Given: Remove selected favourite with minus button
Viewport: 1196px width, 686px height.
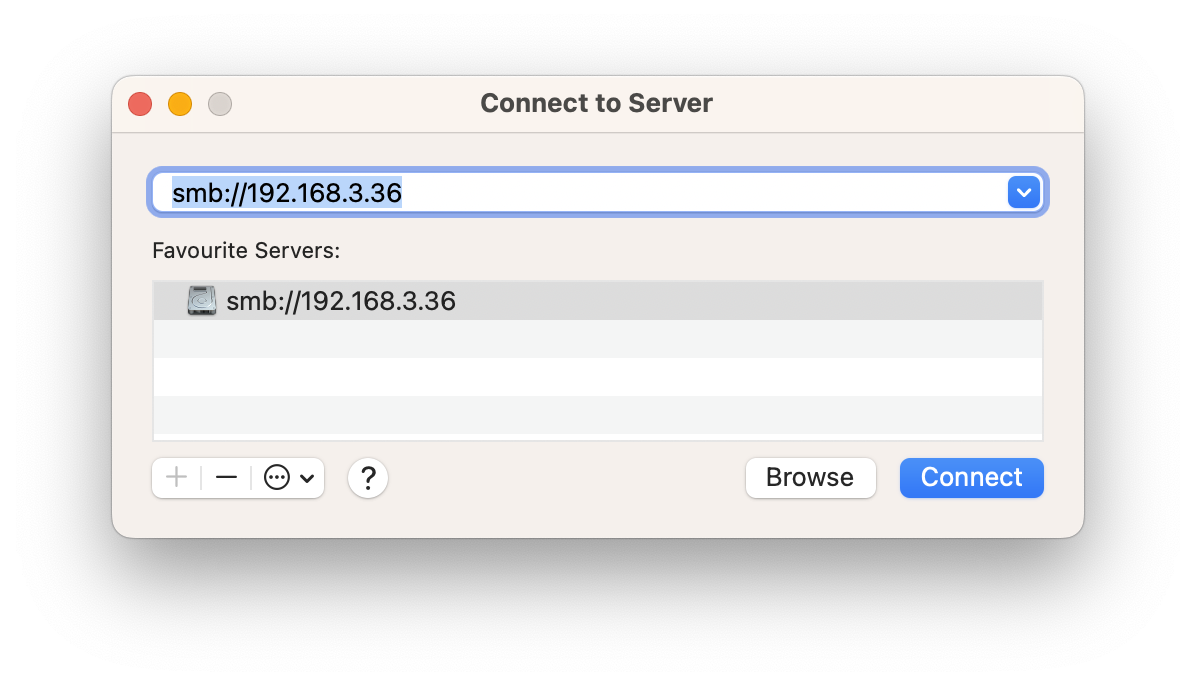Looking at the screenshot, I should (227, 478).
